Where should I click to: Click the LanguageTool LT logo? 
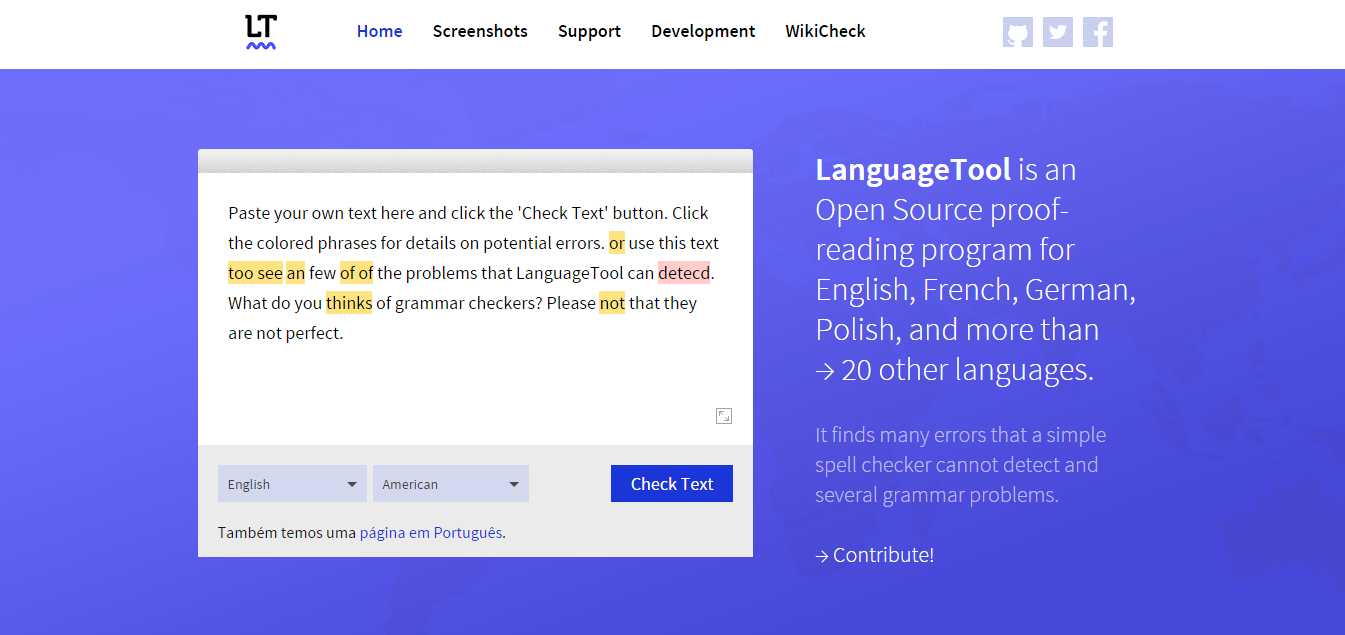[x=261, y=32]
